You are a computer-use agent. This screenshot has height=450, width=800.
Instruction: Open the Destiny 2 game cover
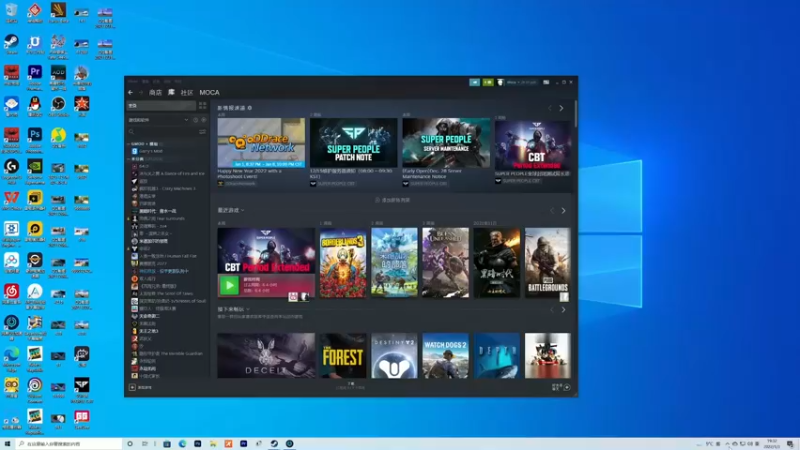pos(394,356)
